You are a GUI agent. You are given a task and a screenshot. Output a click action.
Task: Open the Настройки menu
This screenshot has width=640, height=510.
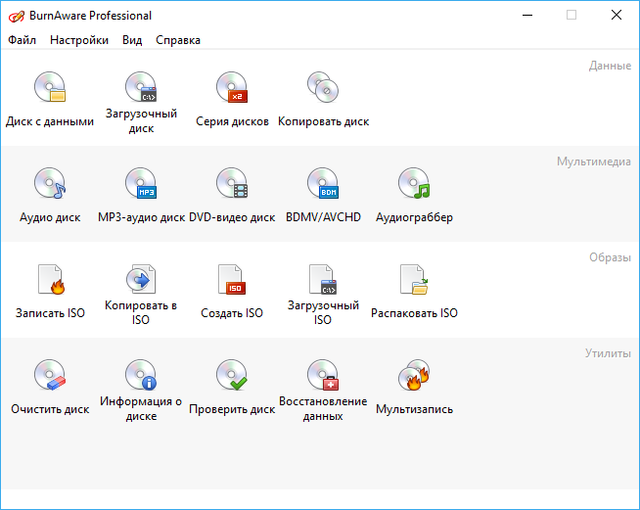[79, 40]
